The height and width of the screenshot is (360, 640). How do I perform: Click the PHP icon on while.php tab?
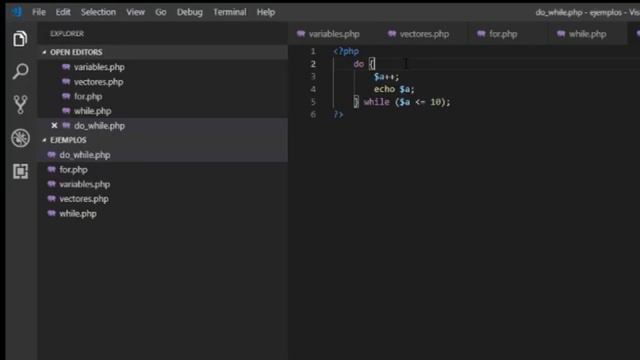[x=561, y=33]
